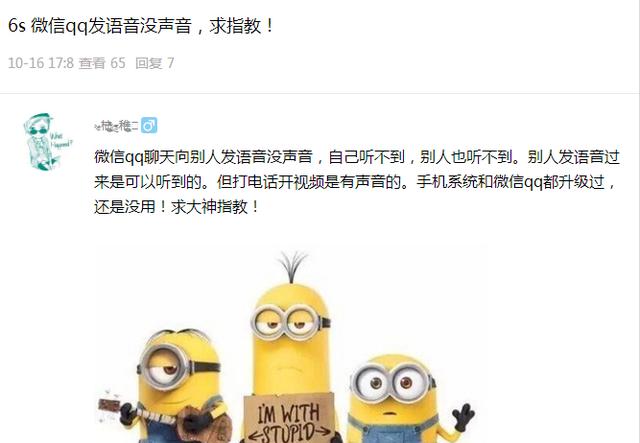This screenshot has height=443, width=640.
Task: Click 求指教！ at the end of the title
Action: tap(242, 26)
